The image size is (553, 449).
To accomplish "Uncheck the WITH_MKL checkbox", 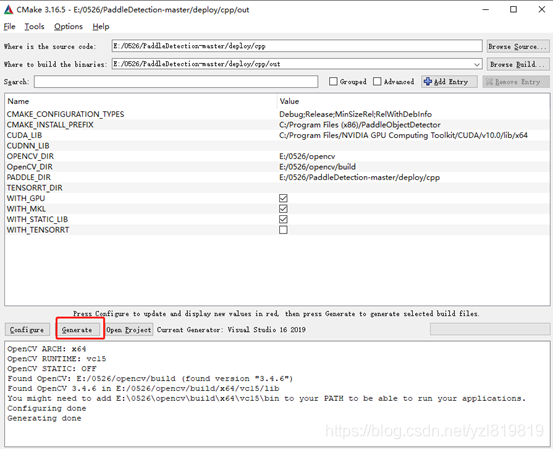I will tap(283, 209).
